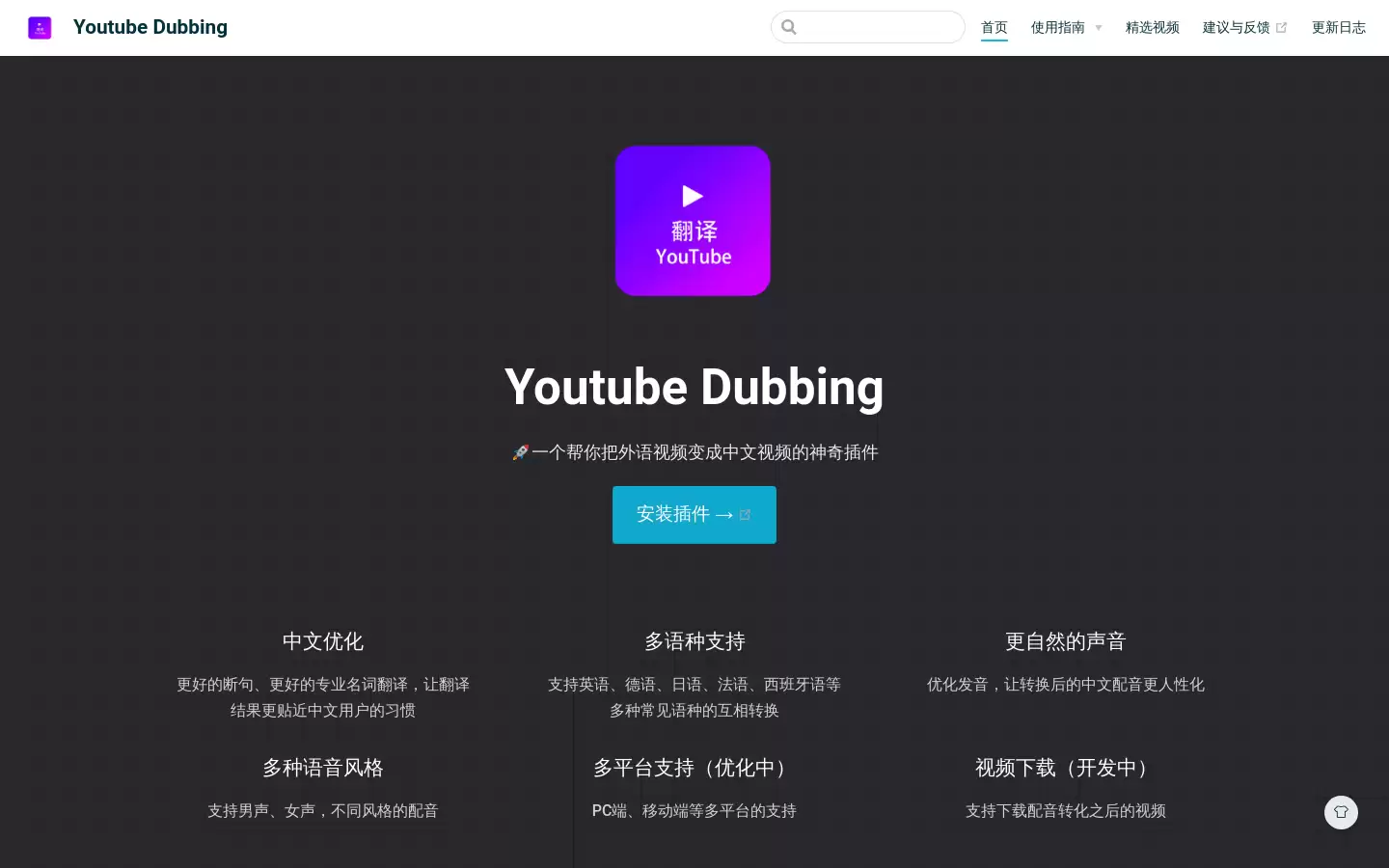Click the 多平台支持（优化中） heading
The image size is (1389, 868).
[694, 768]
